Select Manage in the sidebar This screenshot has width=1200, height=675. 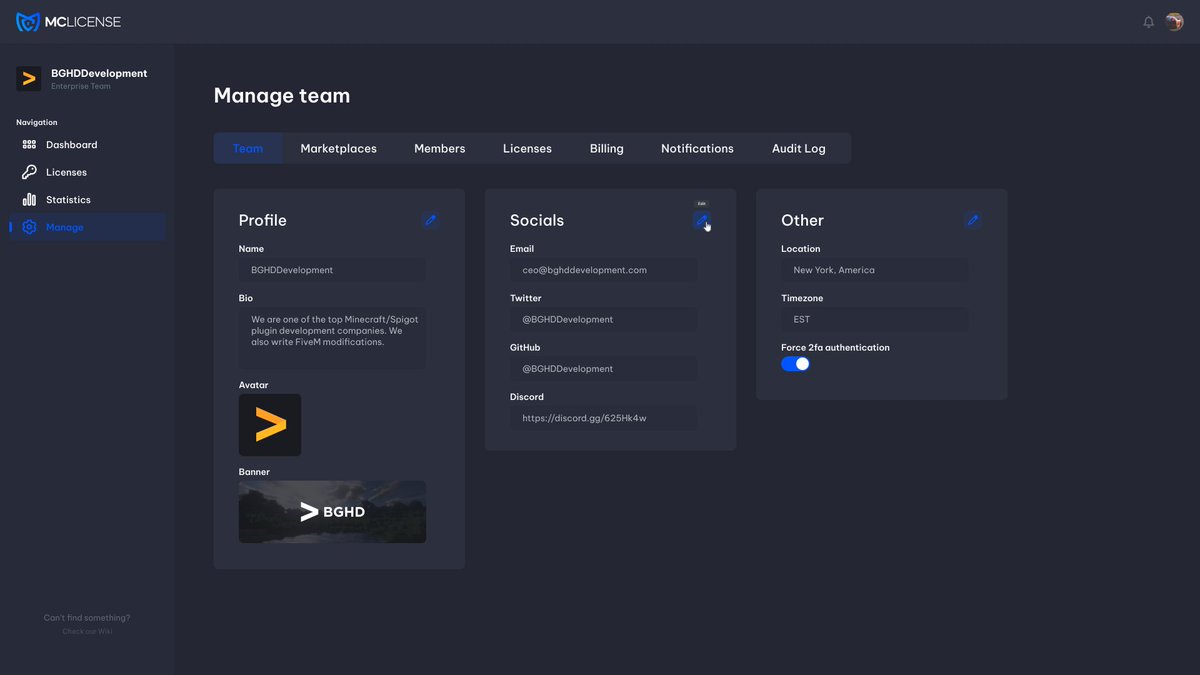87,227
